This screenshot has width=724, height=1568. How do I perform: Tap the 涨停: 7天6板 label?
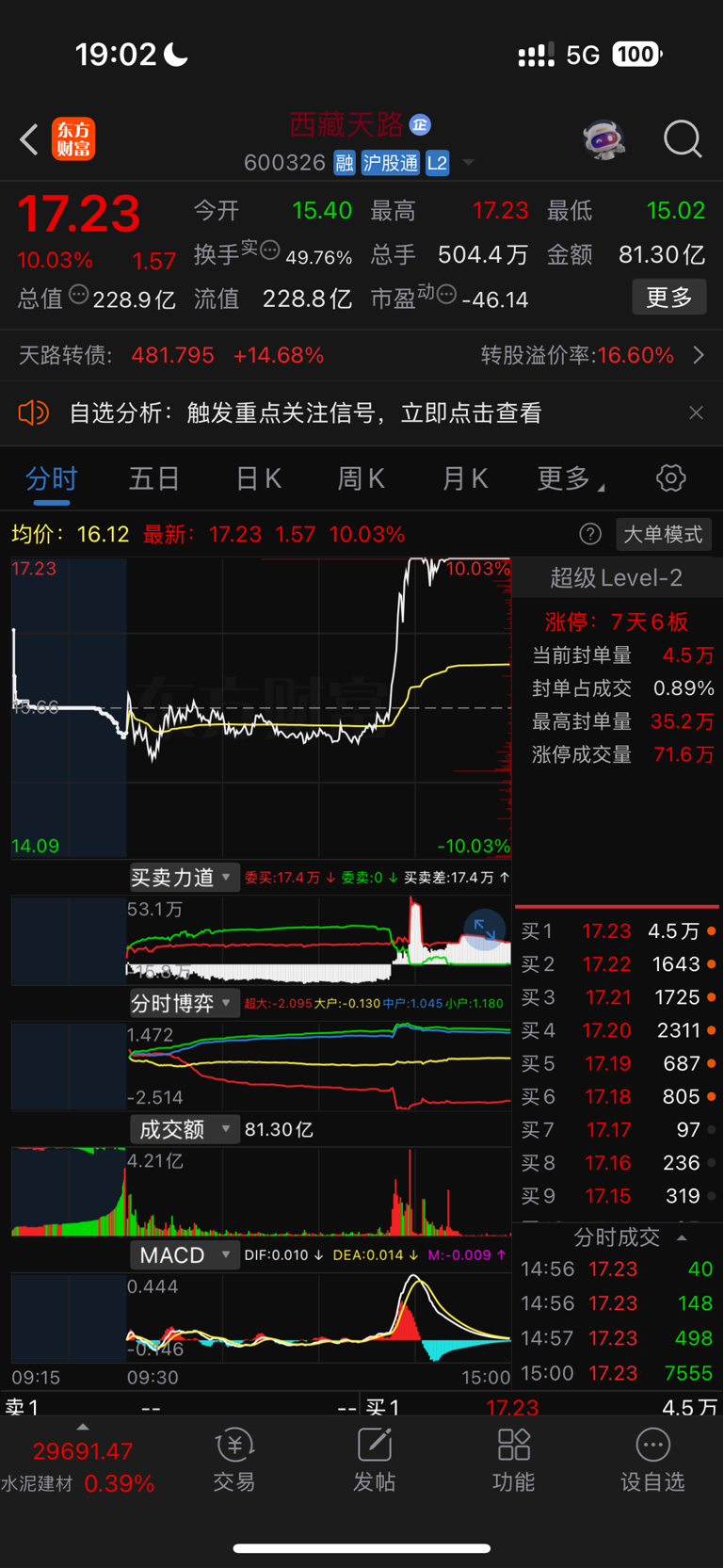pyautogui.click(x=617, y=622)
